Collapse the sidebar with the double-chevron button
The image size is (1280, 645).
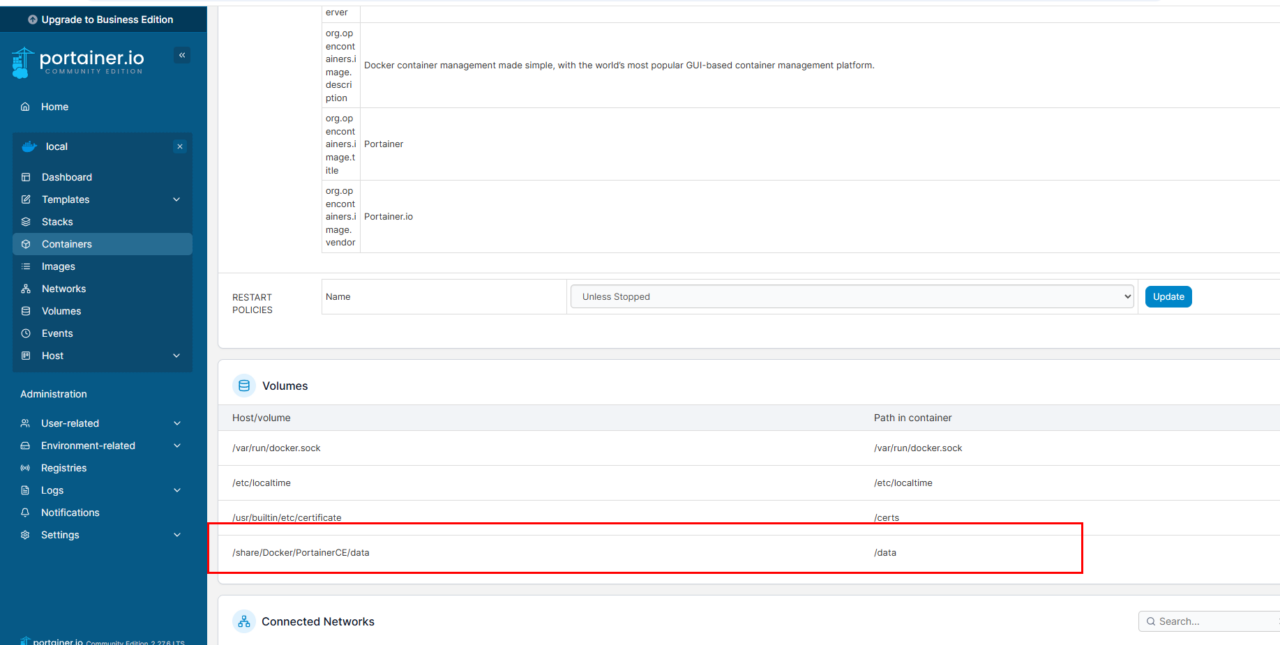[182, 56]
